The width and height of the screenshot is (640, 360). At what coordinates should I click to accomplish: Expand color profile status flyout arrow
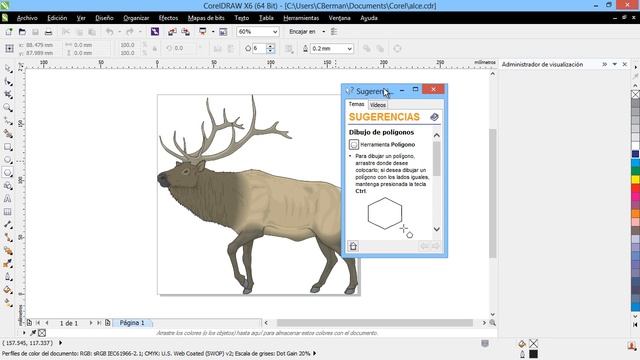(x=315, y=353)
